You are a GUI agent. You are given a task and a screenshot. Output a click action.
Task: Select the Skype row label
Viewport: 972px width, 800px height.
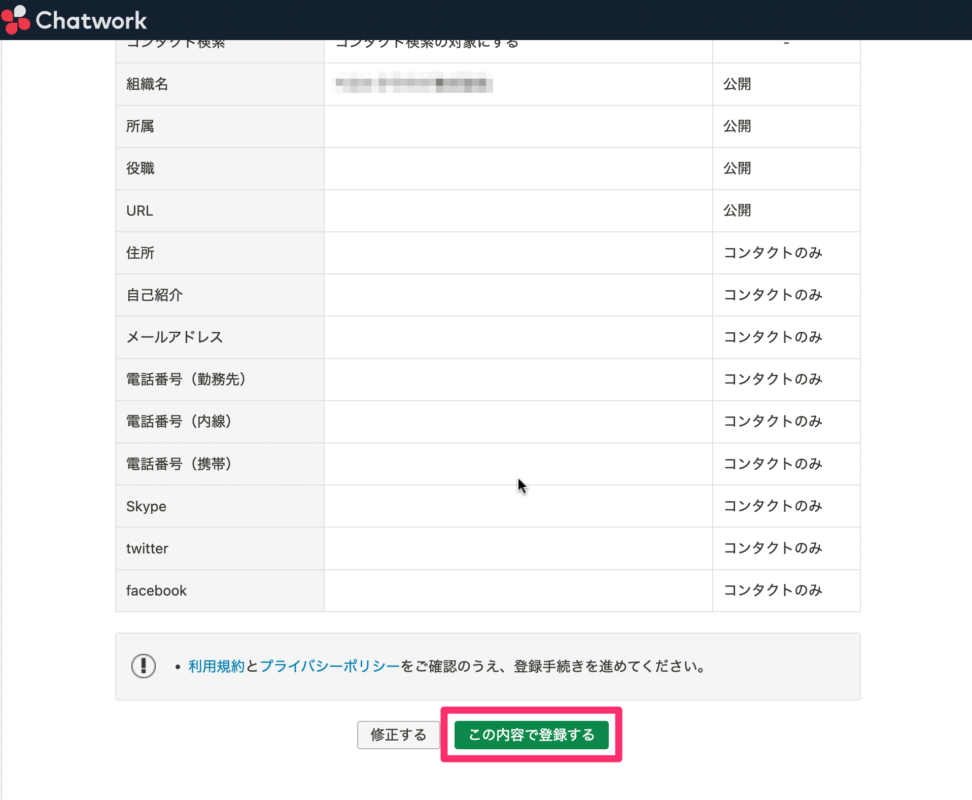tap(145, 506)
